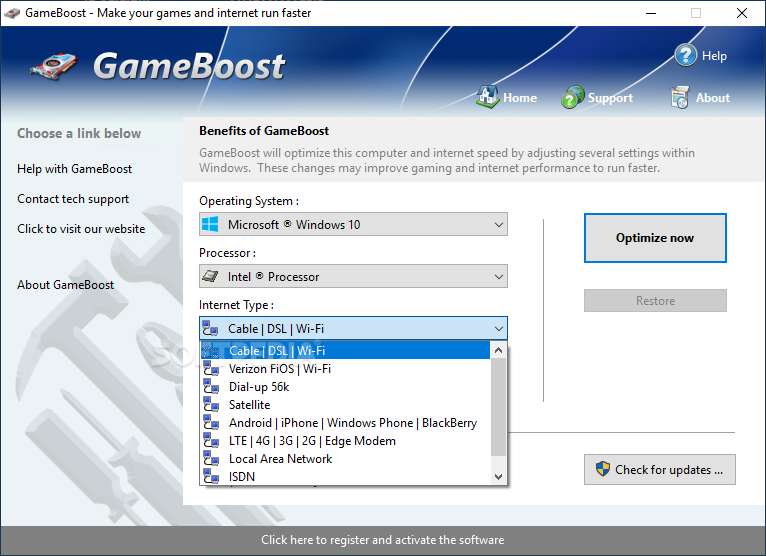Image resolution: width=766 pixels, height=556 pixels.
Task: Open the Operating System dropdown
Action: click(353, 224)
